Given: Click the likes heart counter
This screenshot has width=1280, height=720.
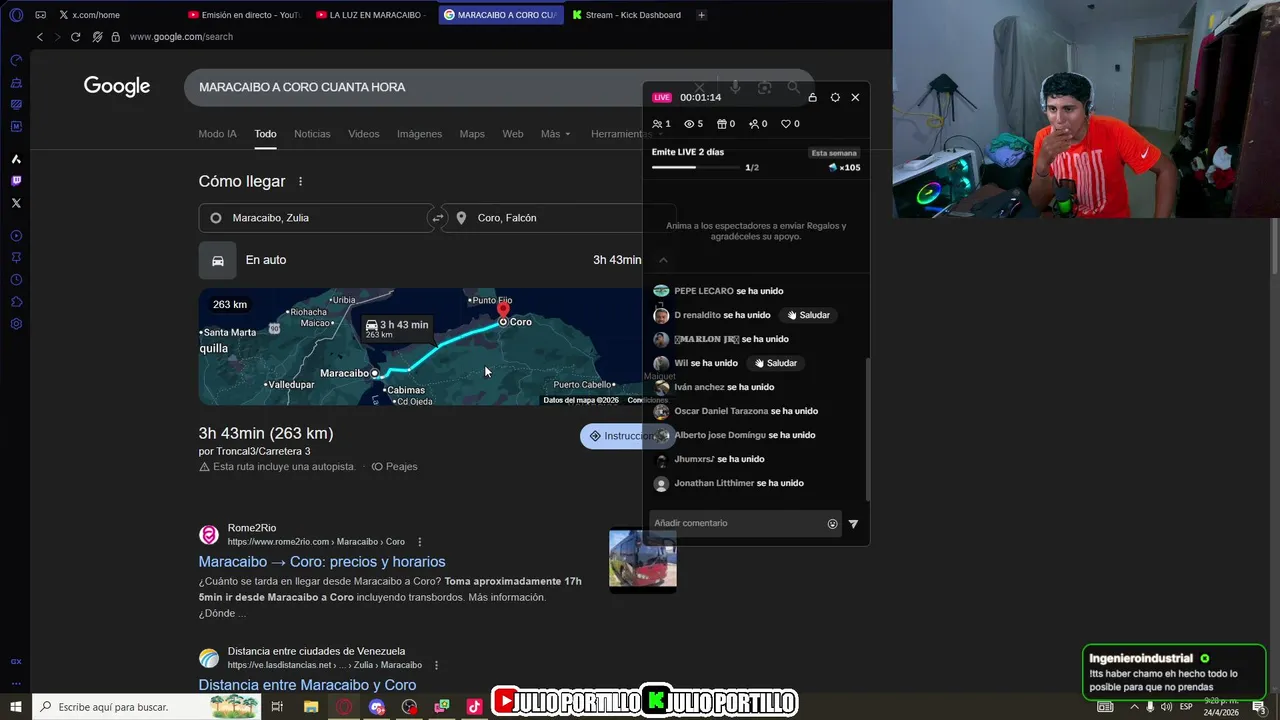Looking at the screenshot, I should click(790, 124).
